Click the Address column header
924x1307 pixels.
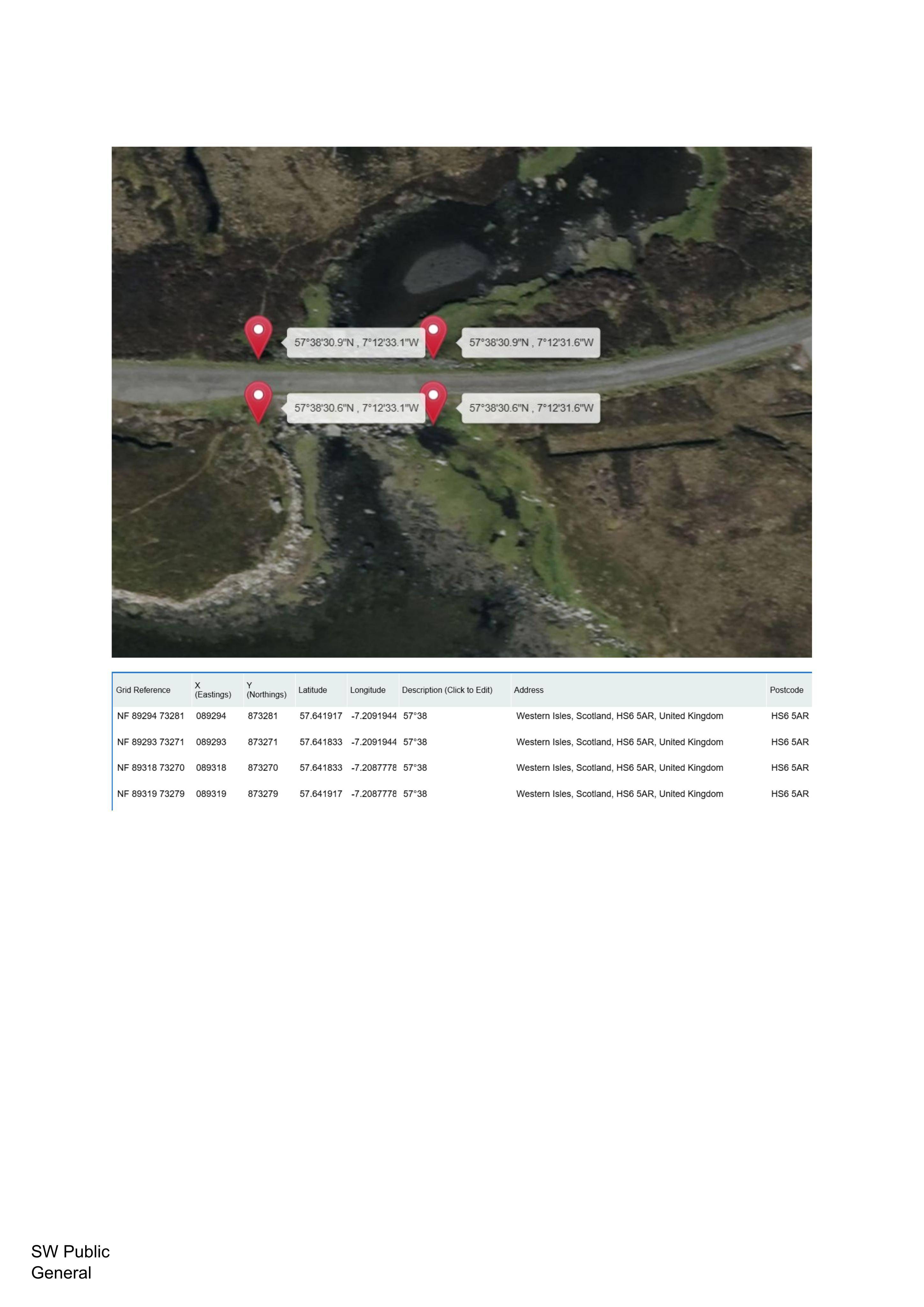tap(529, 690)
